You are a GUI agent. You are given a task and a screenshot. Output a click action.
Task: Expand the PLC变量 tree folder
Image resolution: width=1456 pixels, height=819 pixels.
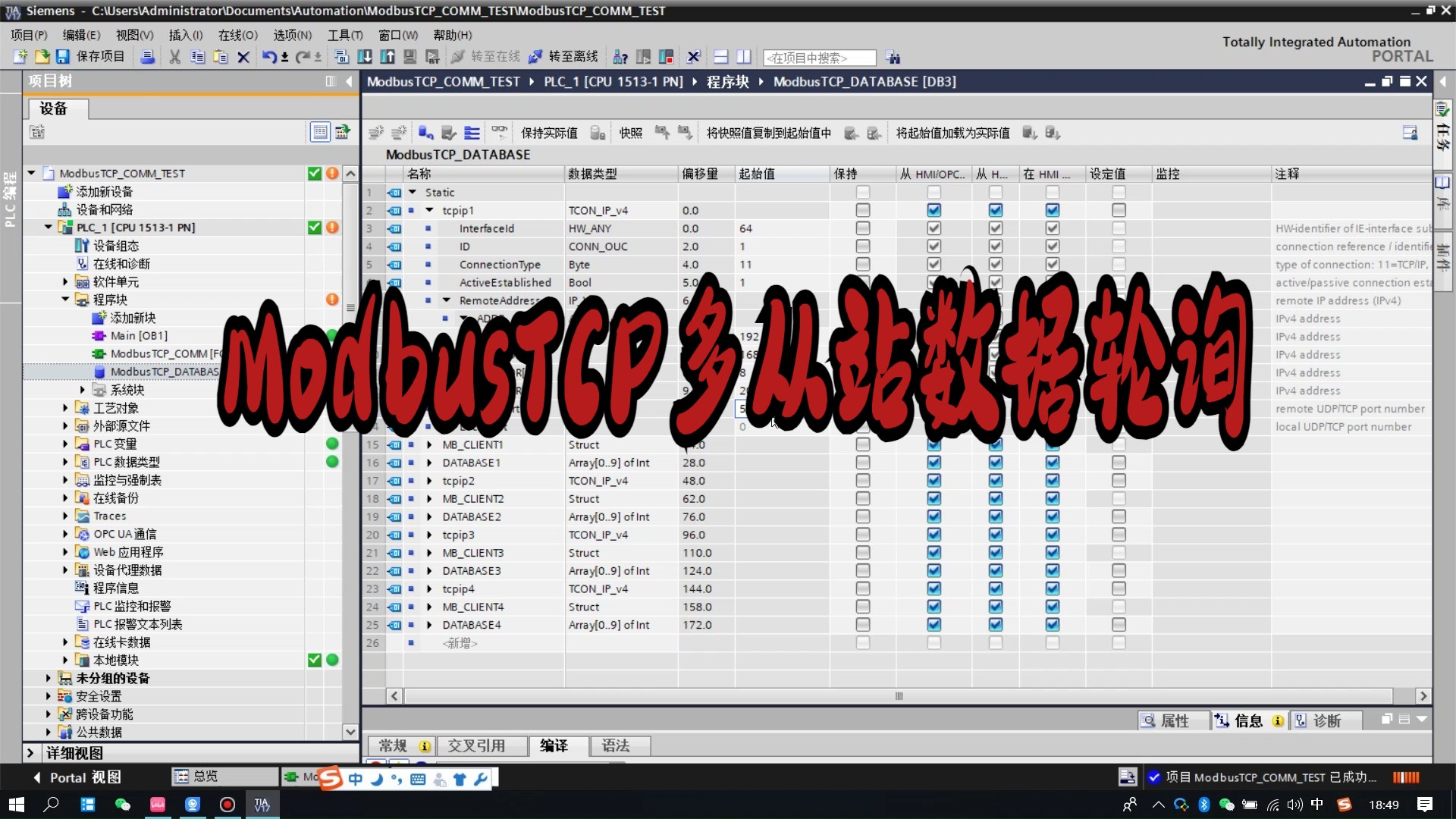click(x=65, y=444)
